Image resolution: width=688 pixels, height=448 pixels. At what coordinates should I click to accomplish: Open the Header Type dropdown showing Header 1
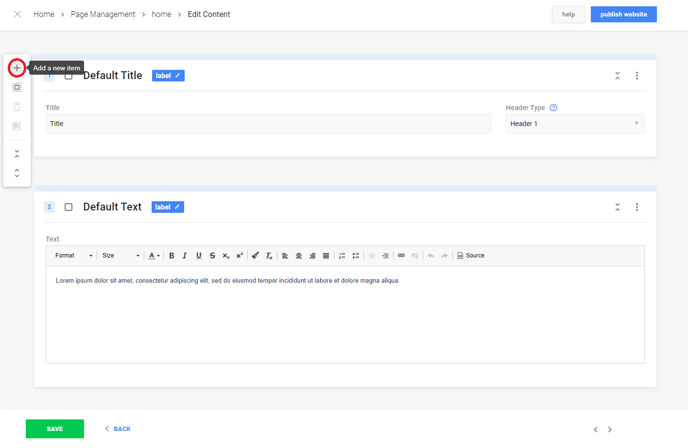(x=575, y=123)
